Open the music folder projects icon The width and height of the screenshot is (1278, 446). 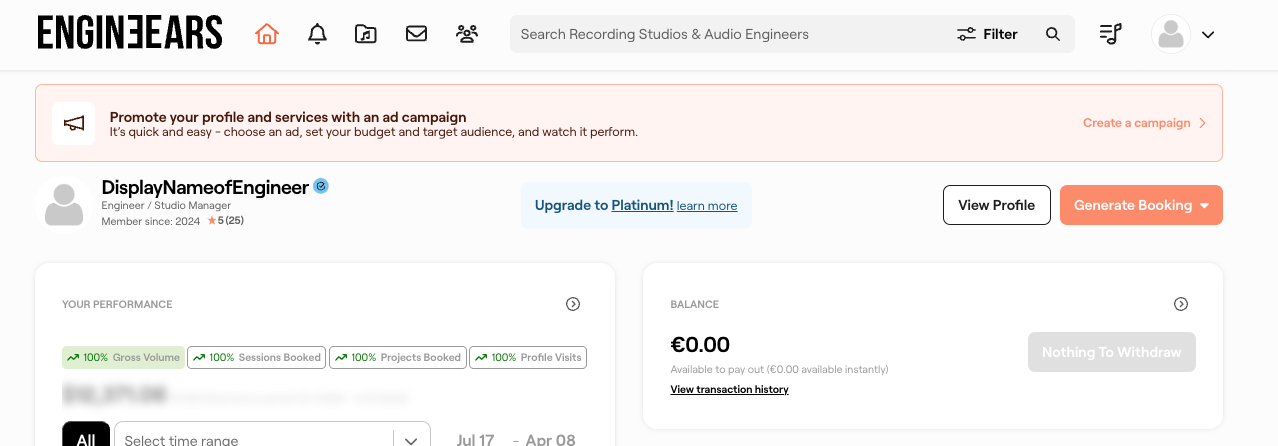(x=366, y=34)
